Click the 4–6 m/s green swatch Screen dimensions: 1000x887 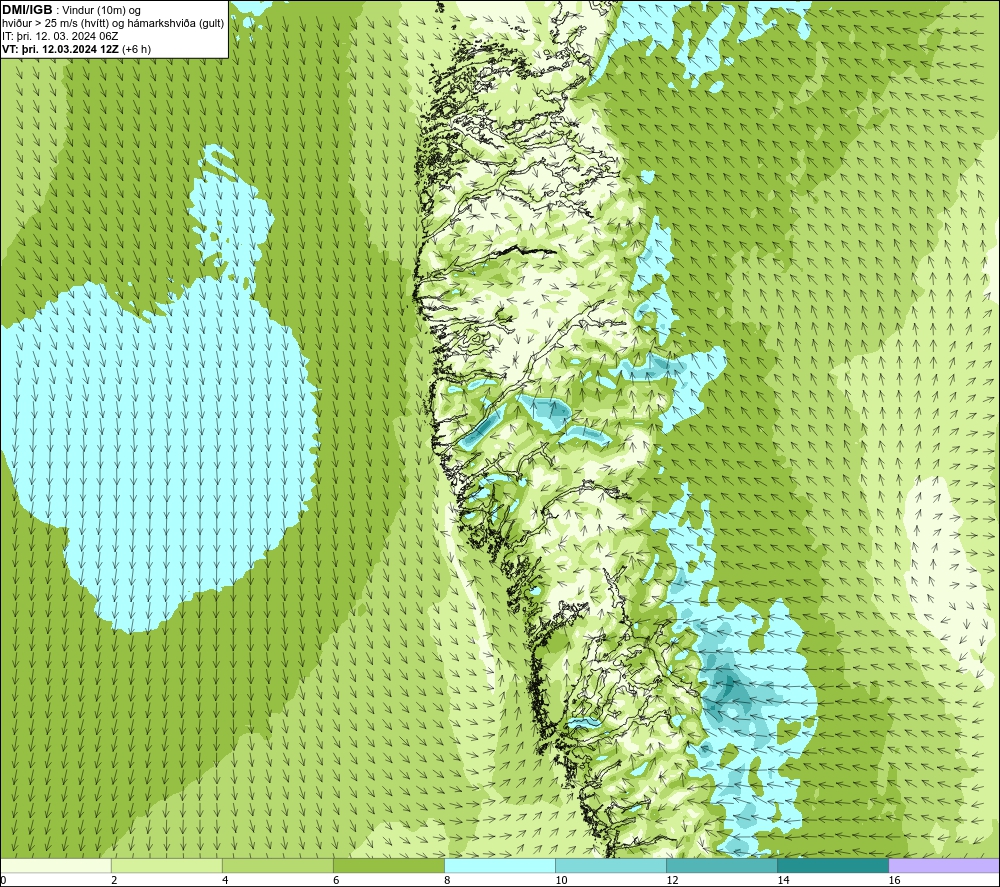pos(277,865)
